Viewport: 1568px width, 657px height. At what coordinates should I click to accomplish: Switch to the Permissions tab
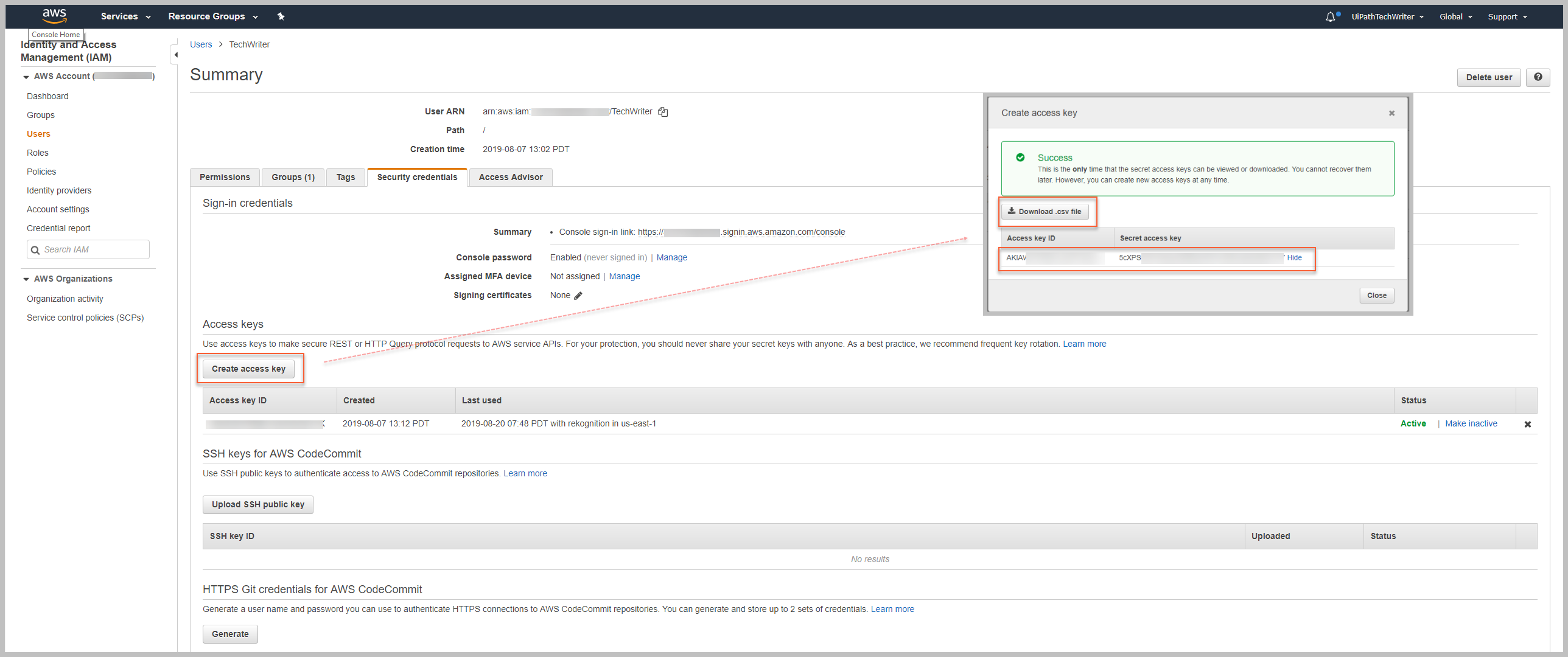(225, 177)
